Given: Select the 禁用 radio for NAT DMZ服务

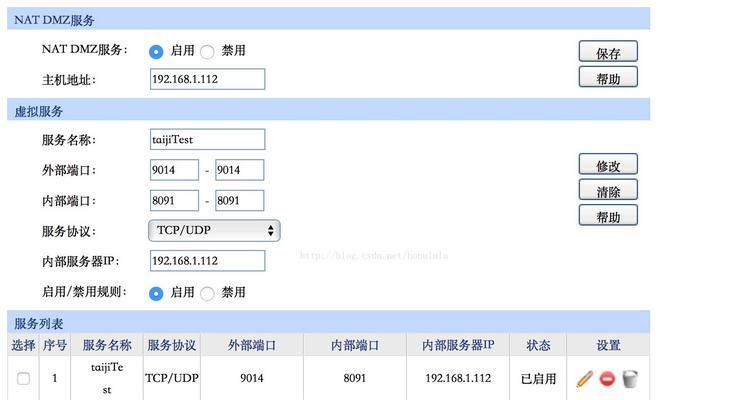Looking at the screenshot, I should [207, 51].
